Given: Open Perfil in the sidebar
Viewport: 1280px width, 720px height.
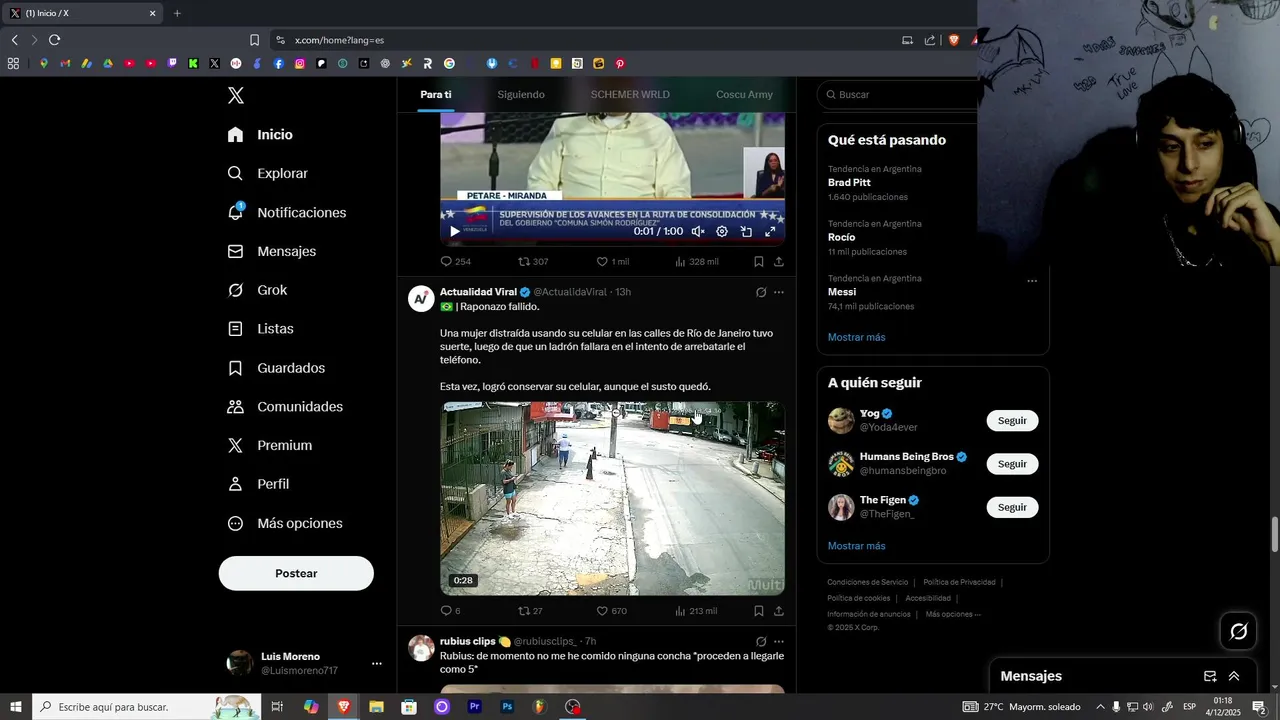Looking at the screenshot, I should coord(259,484).
